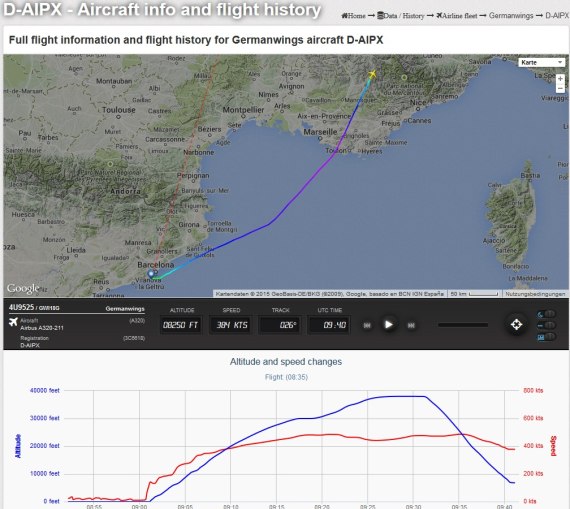Click the Marseille label on the map
The image size is (570, 509).
click(320, 132)
